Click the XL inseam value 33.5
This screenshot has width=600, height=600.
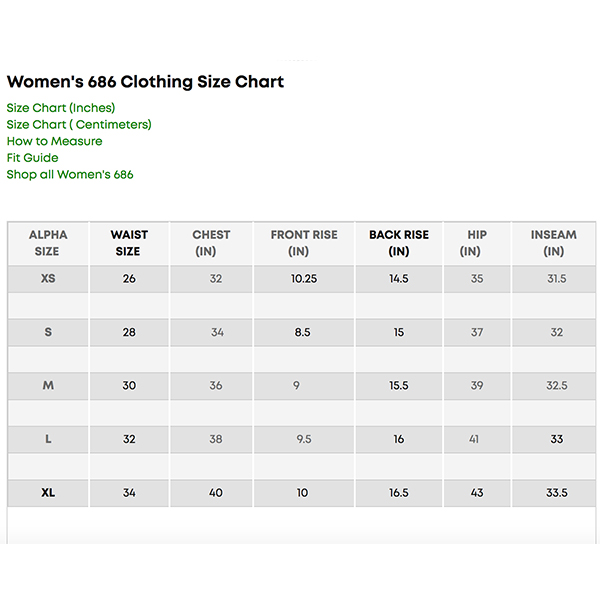click(x=556, y=493)
